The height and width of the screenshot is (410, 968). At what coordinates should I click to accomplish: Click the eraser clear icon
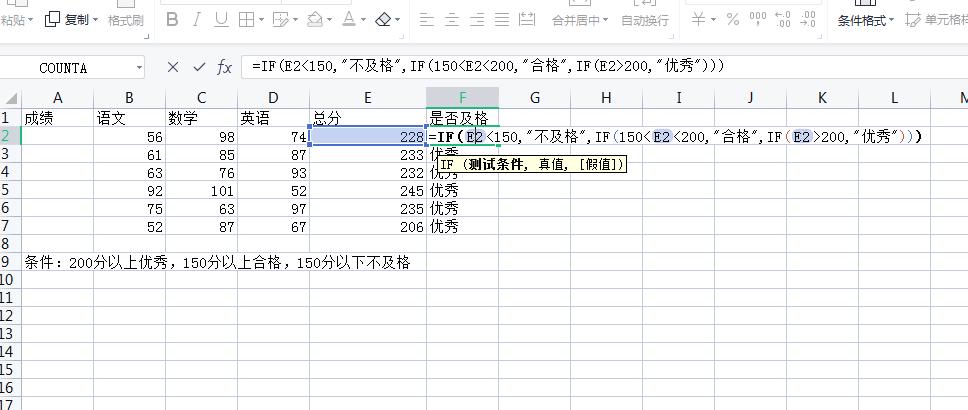coord(383,20)
